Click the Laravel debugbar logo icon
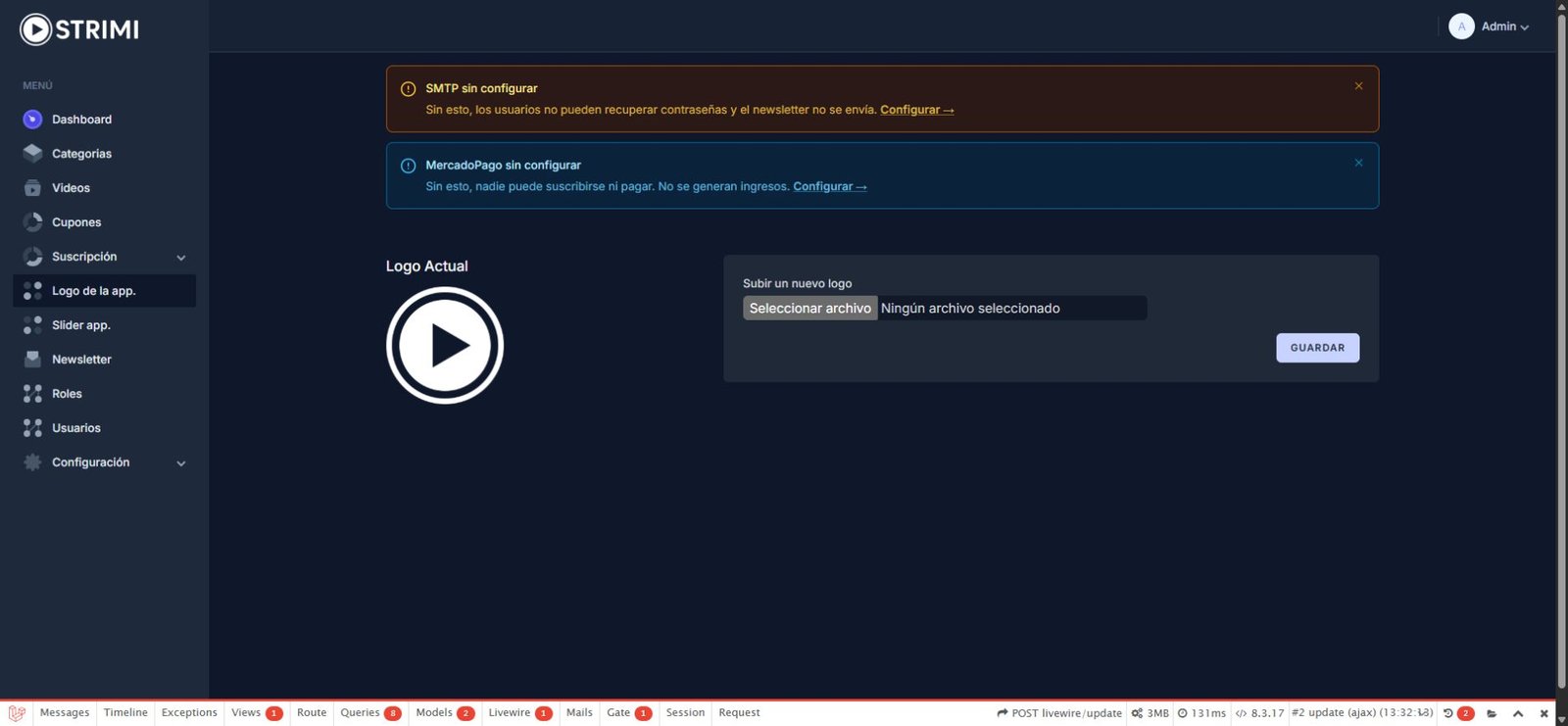 pos(17,713)
